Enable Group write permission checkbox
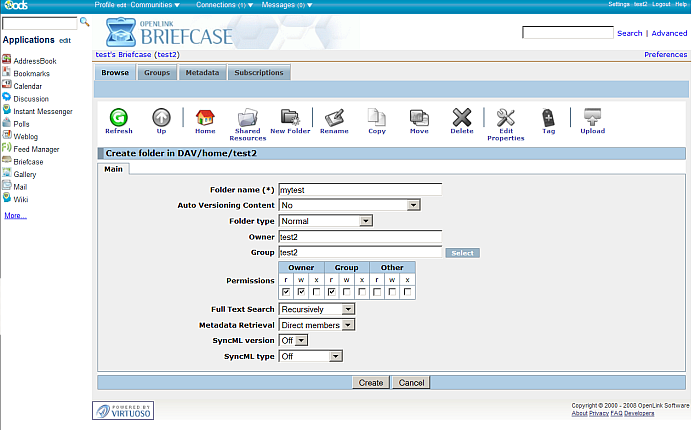Viewport: 700px width, 430px height. point(346,292)
